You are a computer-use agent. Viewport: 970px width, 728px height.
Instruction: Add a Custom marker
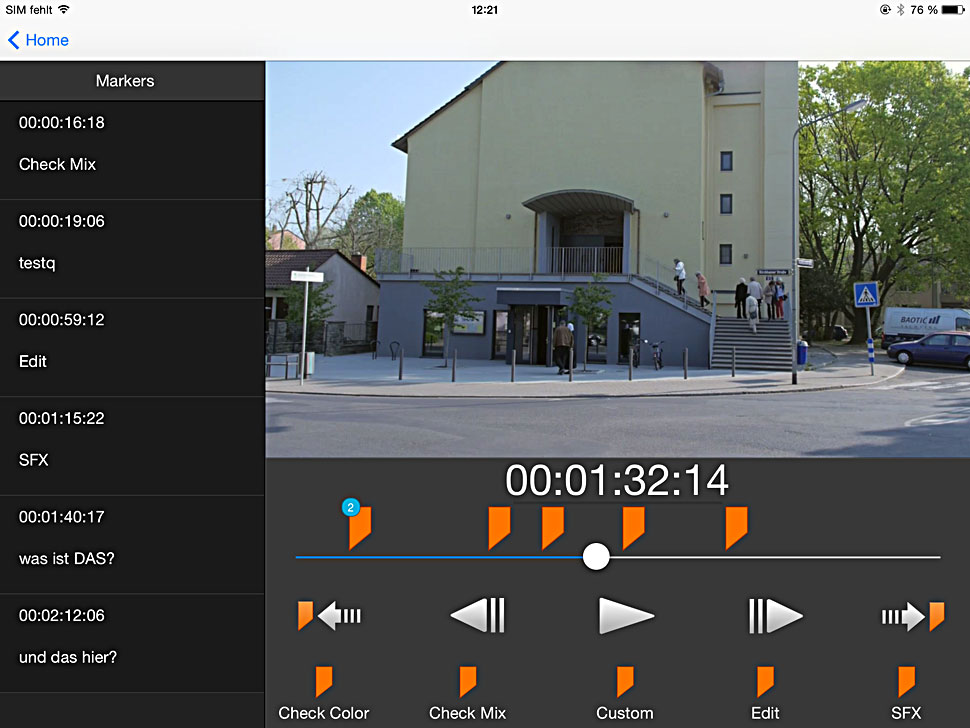(x=625, y=694)
